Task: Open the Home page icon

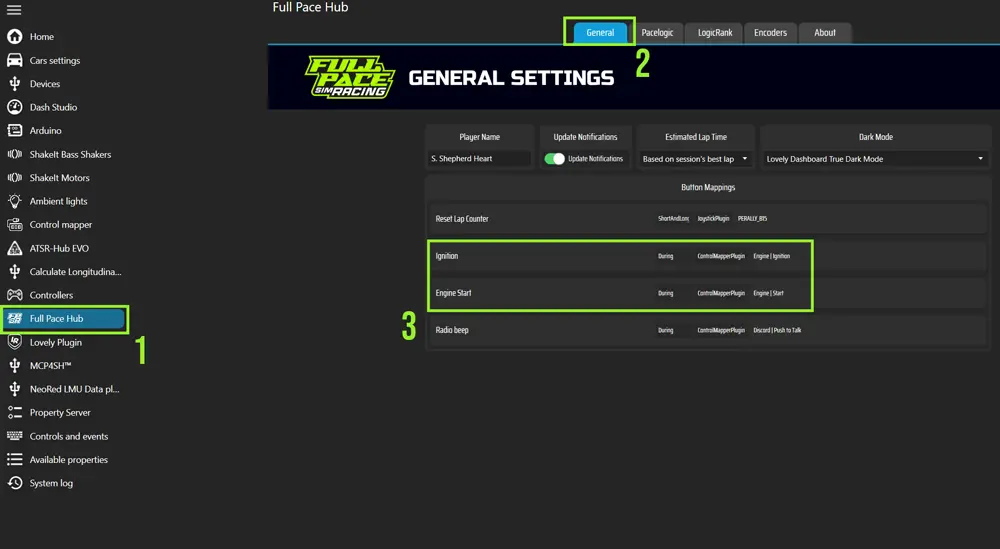Action: pyautogui.click(x=15, y=36)
